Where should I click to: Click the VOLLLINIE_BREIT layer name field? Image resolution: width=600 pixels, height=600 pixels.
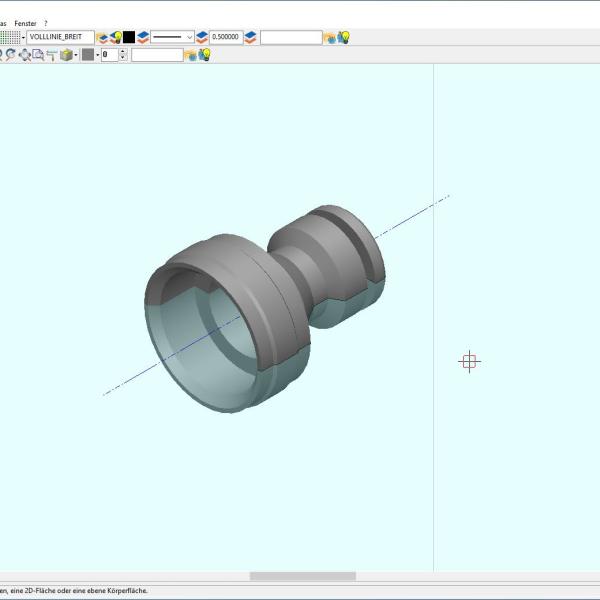pyautogui.click(x=60, y=37)
